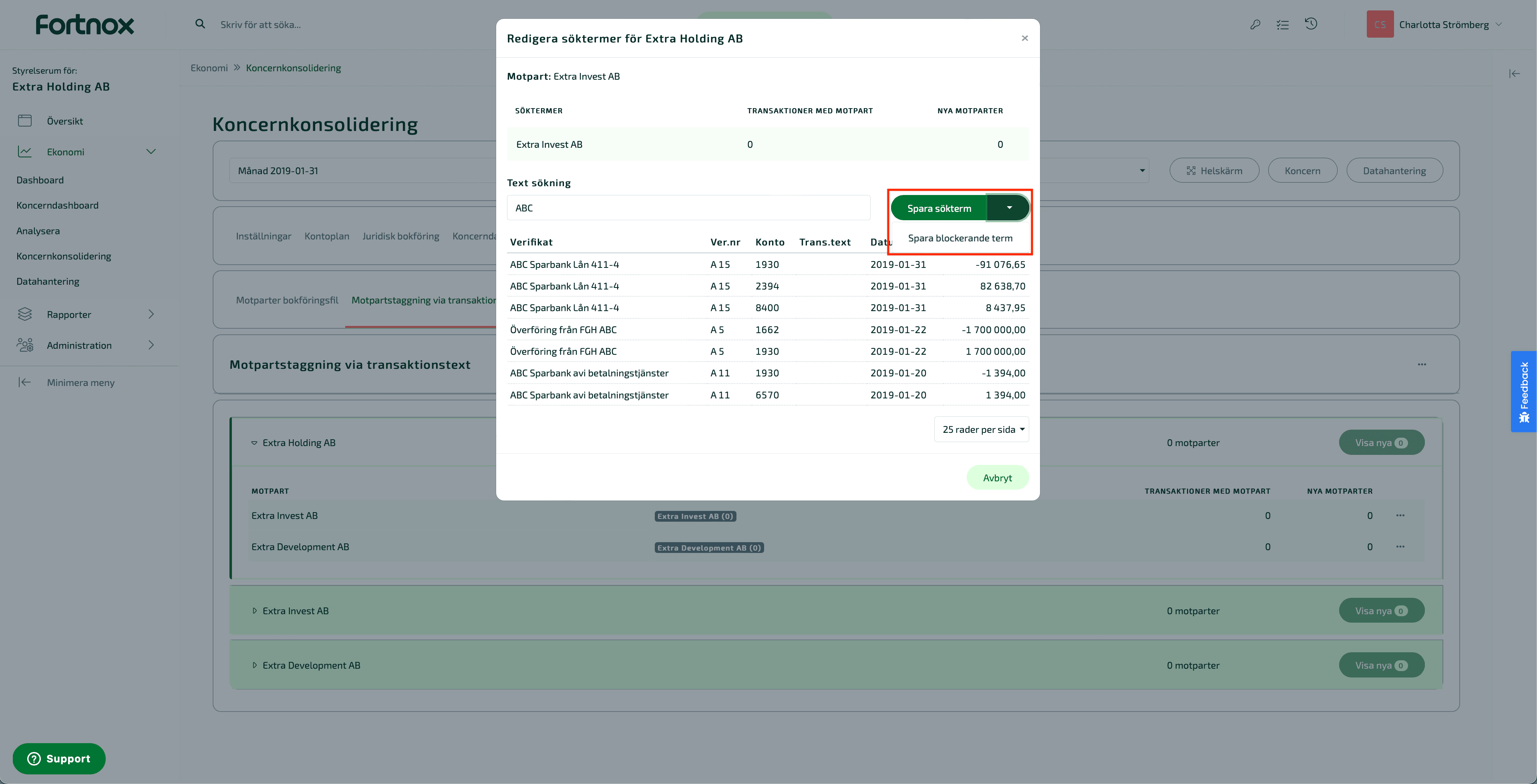This screenshot has width=1537, height=784.
Task: Click the CS user avatar
Action: pyautogui.click(x=1380, y=24)
